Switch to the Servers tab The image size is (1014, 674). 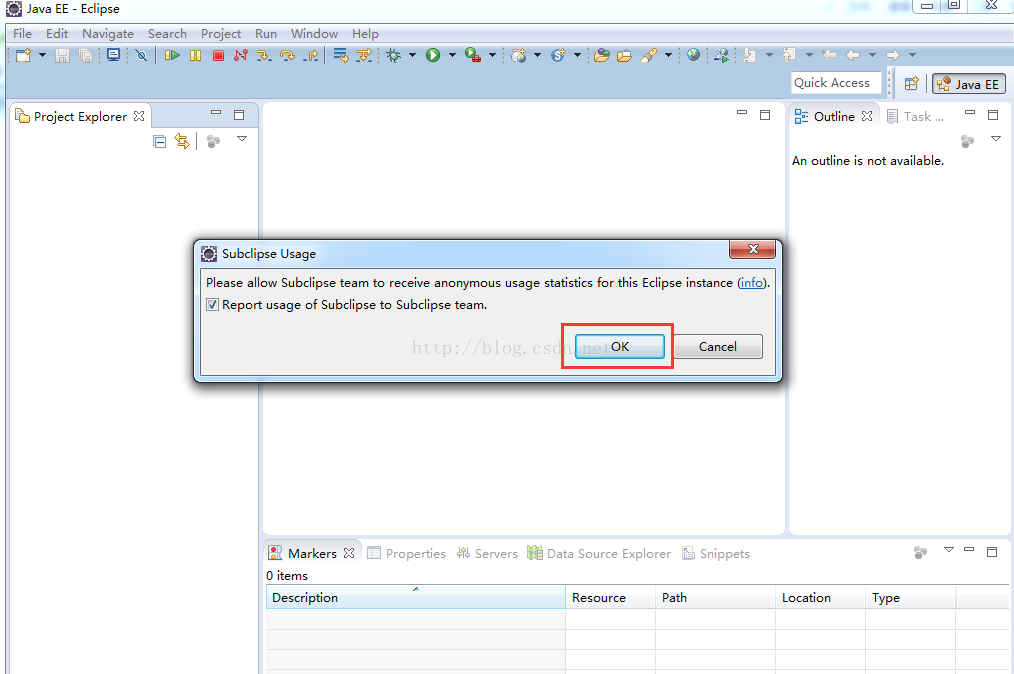point(487,554)
